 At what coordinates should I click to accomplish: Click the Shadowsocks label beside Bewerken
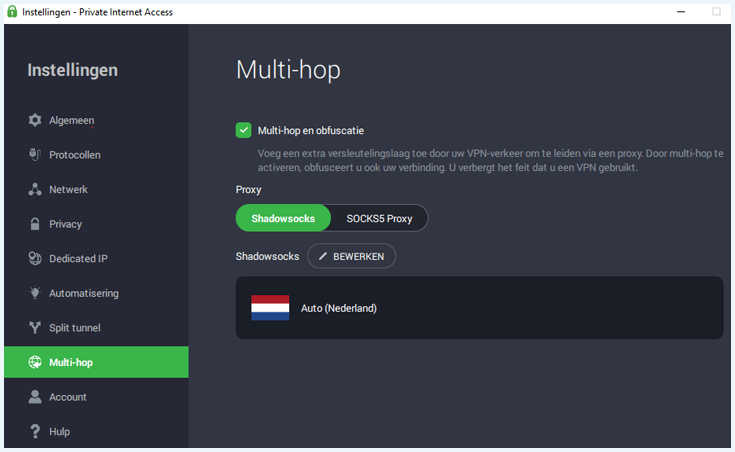(x=267, y=256)
